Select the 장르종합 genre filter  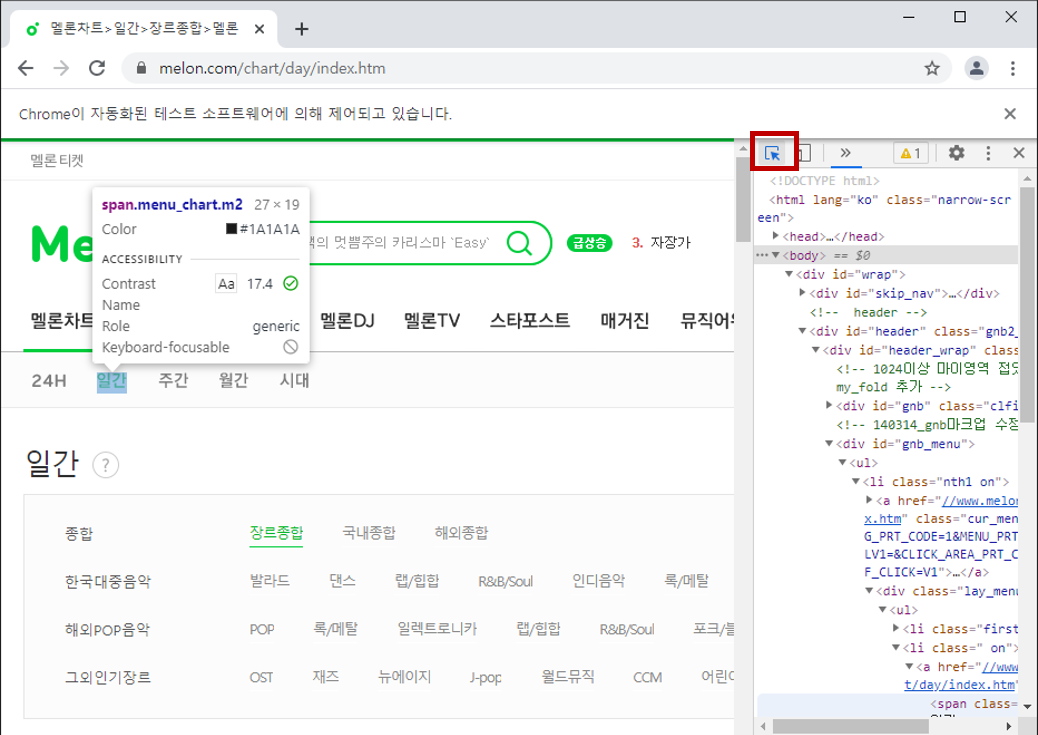(276, 533)
